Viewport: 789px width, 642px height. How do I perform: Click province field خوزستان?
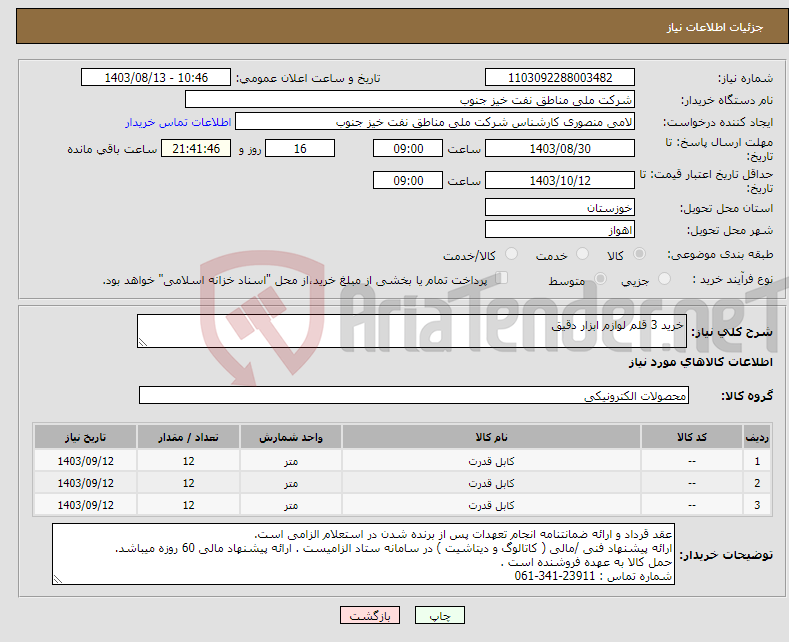coord(560,207)
